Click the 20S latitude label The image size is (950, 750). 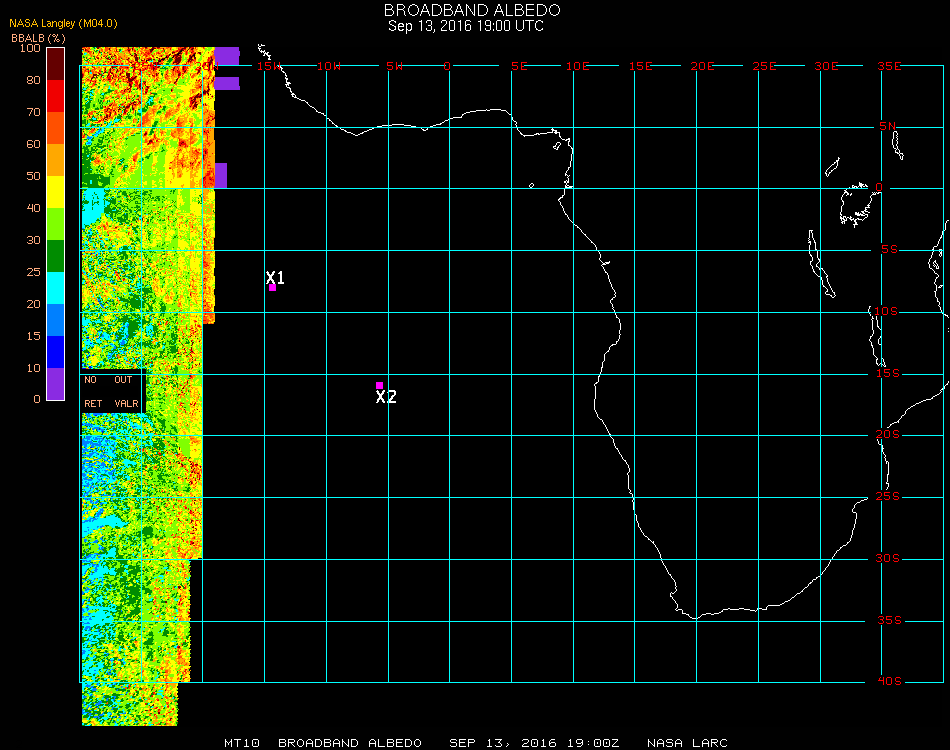(889, 435)
